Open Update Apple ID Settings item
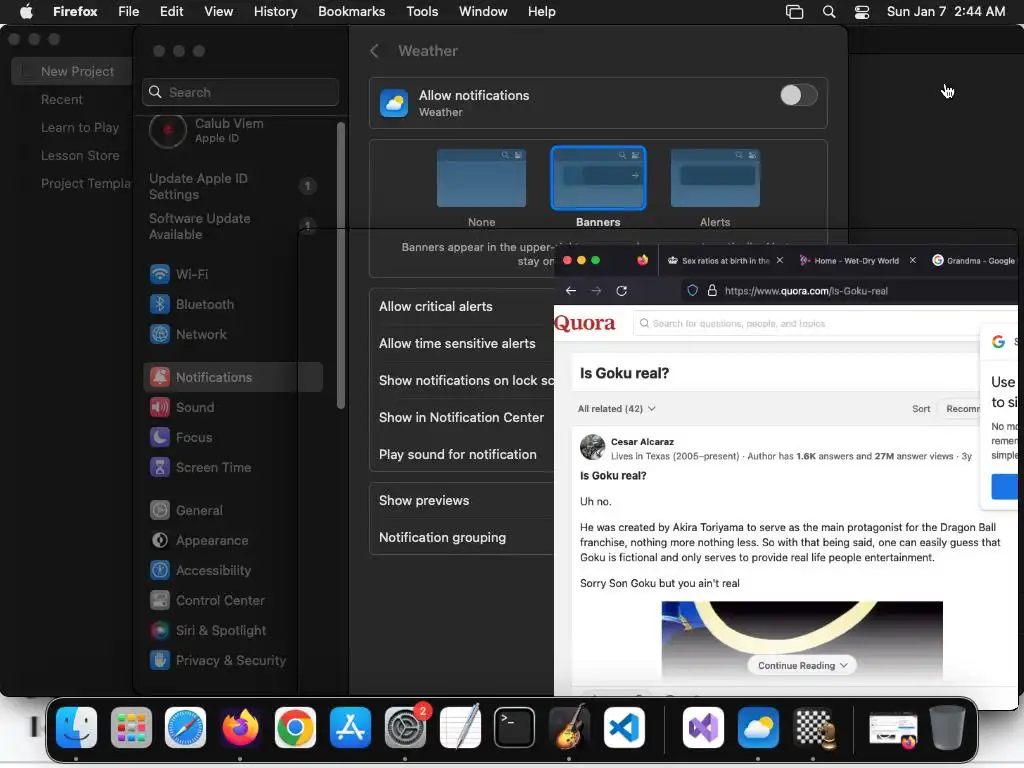Viewport: 1024px width, 768px height. coord(233,187)
